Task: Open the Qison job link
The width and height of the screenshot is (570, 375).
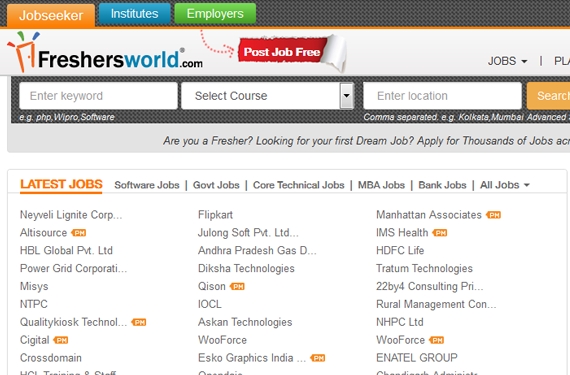Action: coord(212,286)
